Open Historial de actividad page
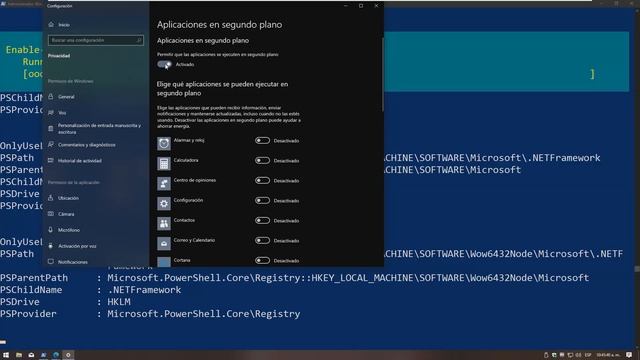The height and width of the screenshot is (360, 640). point(75,161)
